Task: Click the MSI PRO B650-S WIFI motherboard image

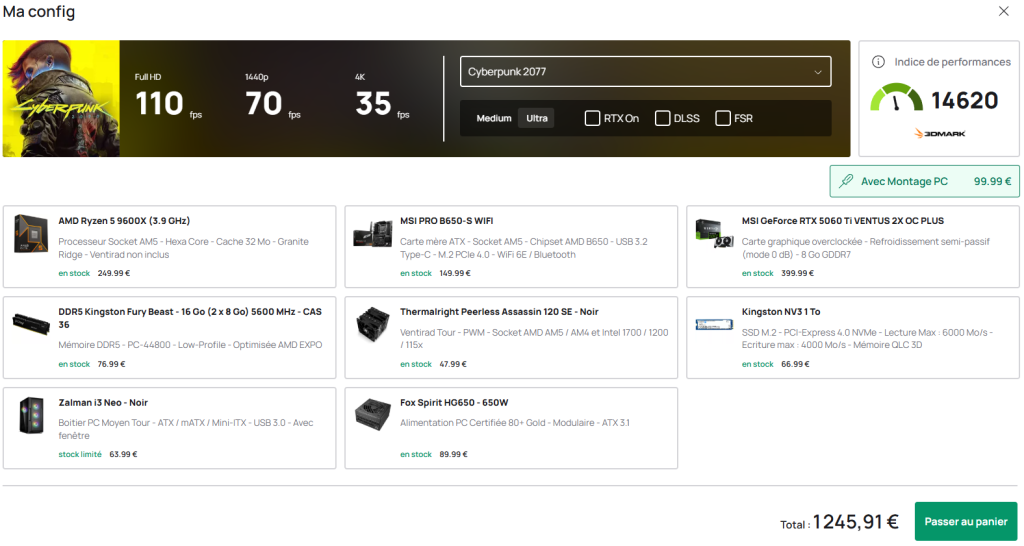Action: pyautogui.click(x=372, y=234)
